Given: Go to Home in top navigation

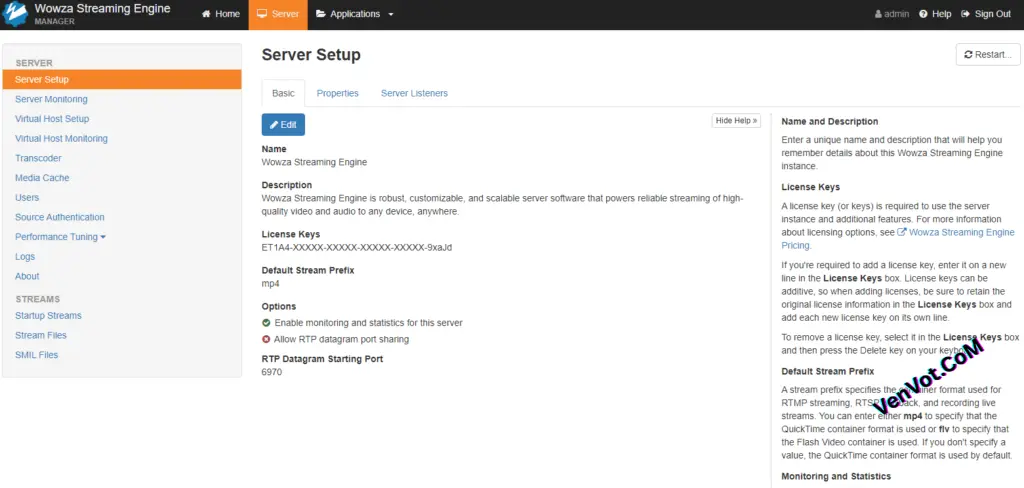Looking at the screenshot, I should [x=221, y=14].
